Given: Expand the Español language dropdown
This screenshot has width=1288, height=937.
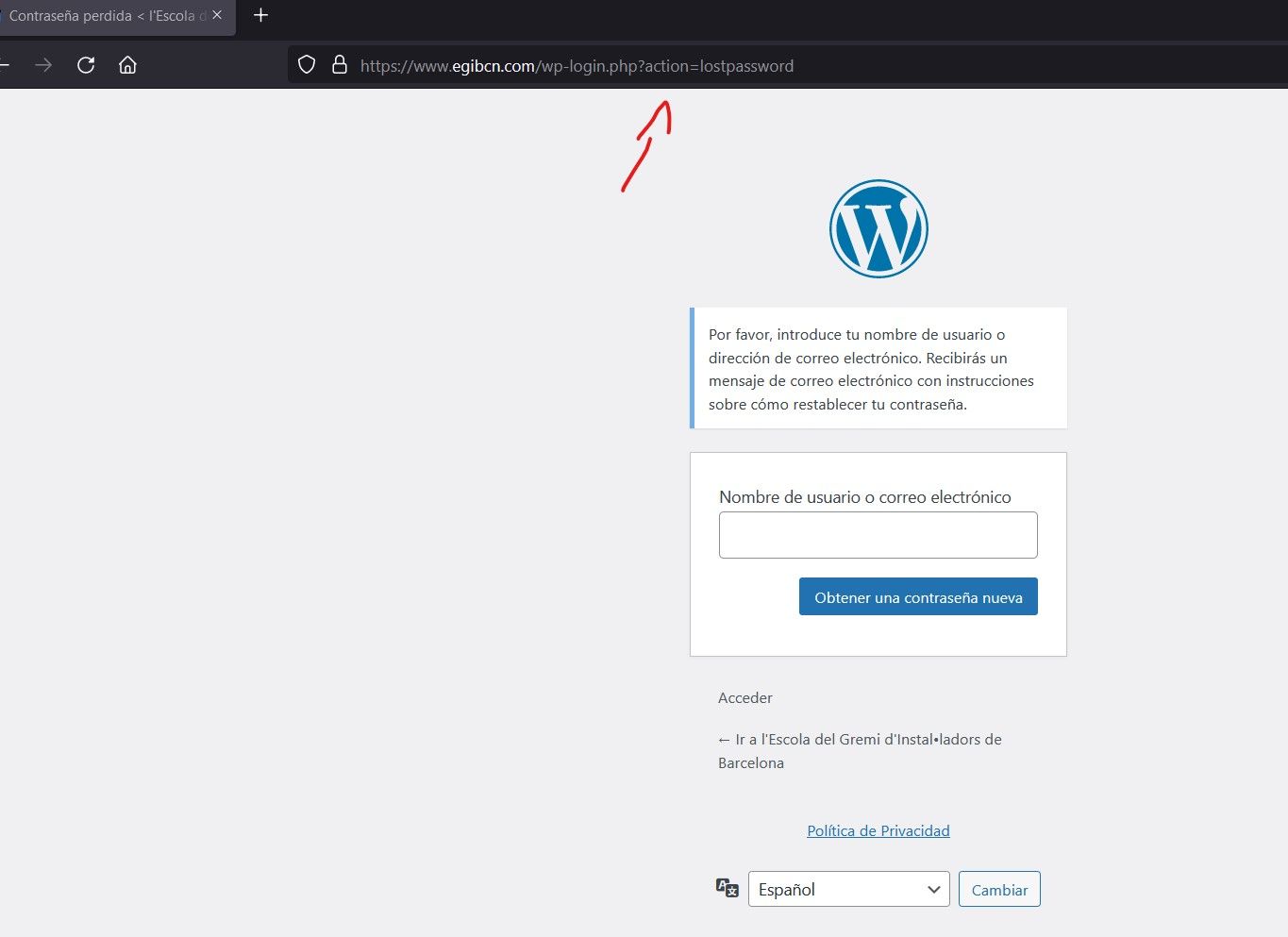Looking at the screenshot, I should tap(849, 889).
